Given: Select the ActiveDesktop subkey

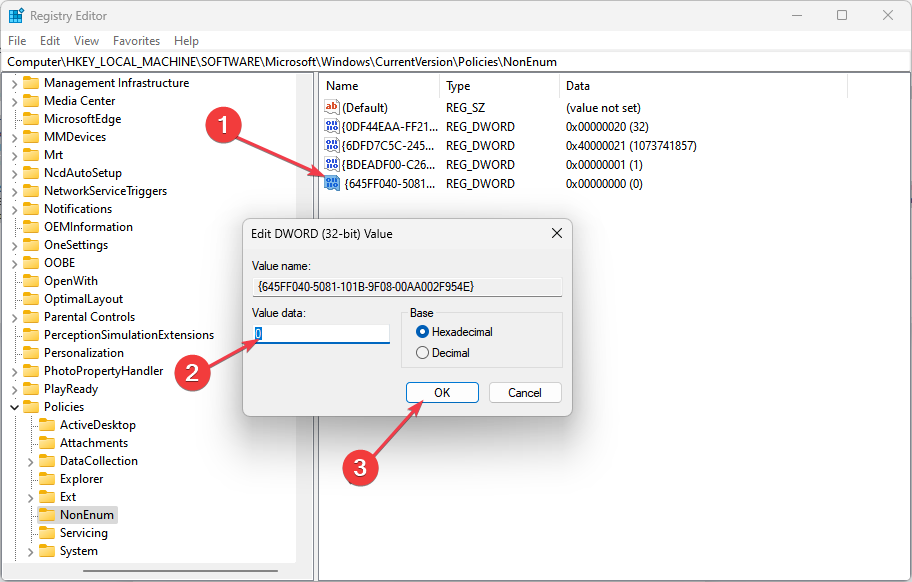Looking at the screenshot, I should (x=98, y=425).
